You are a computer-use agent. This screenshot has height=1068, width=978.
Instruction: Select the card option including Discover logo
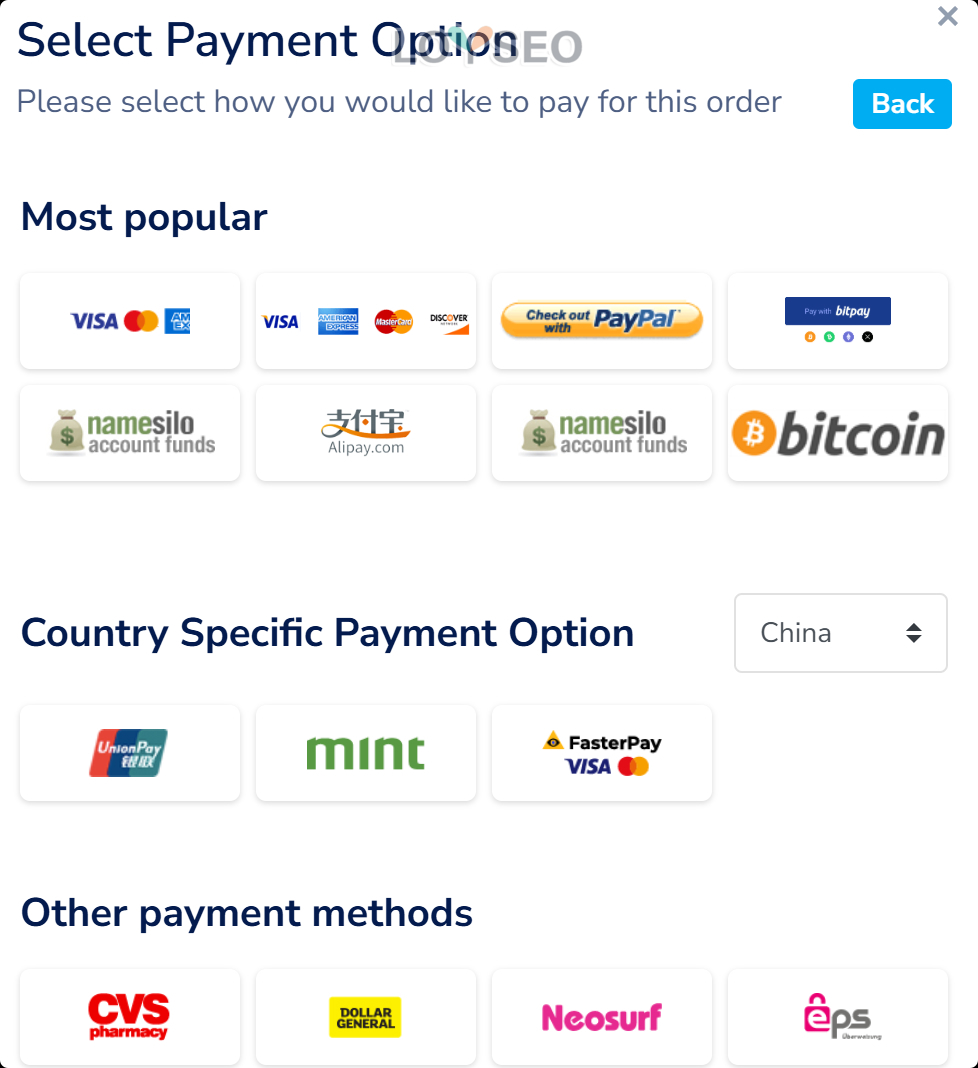click(x=366, y=321)
